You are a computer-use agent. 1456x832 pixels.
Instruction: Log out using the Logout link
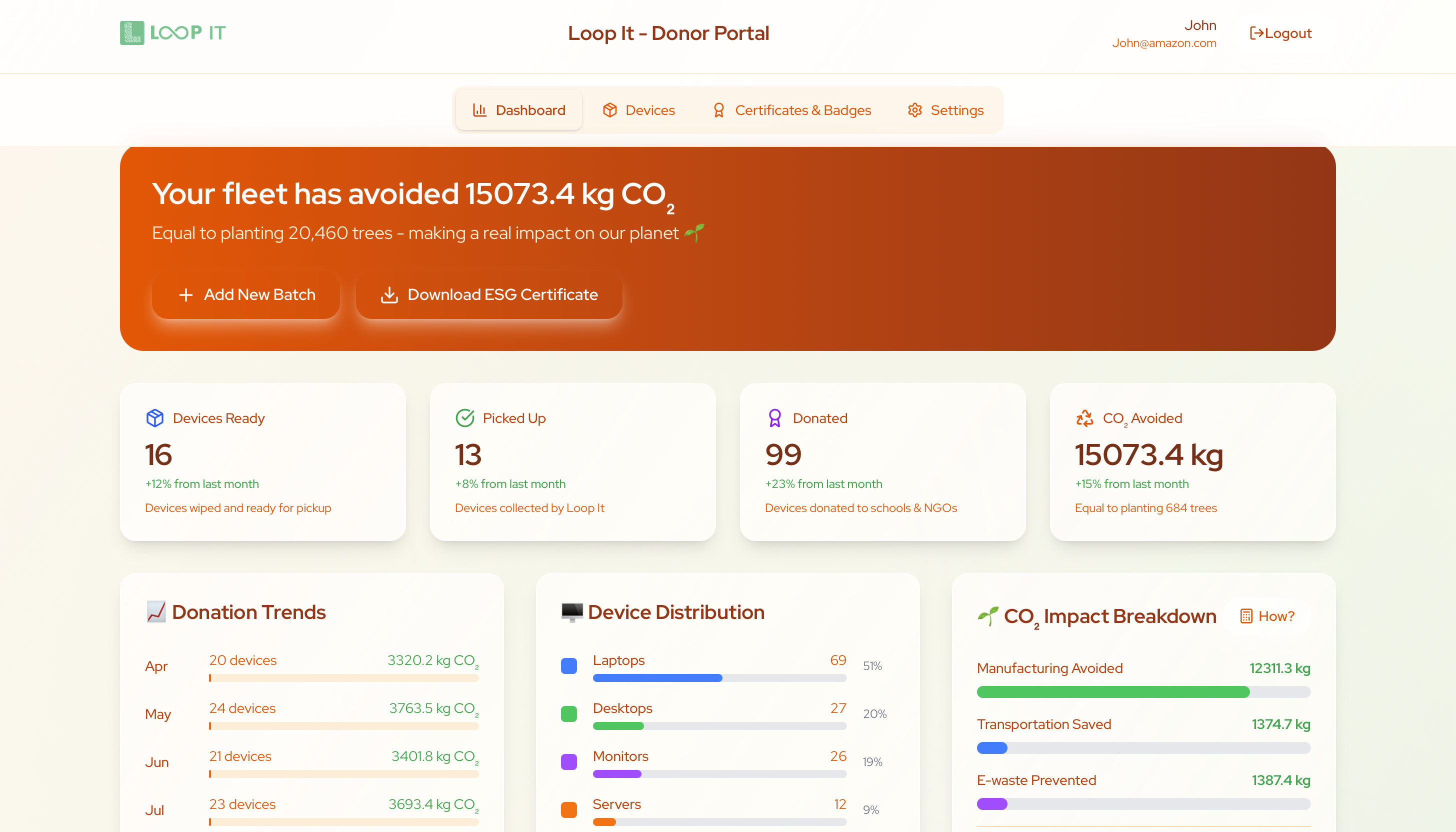click(x=1280, y=33)
